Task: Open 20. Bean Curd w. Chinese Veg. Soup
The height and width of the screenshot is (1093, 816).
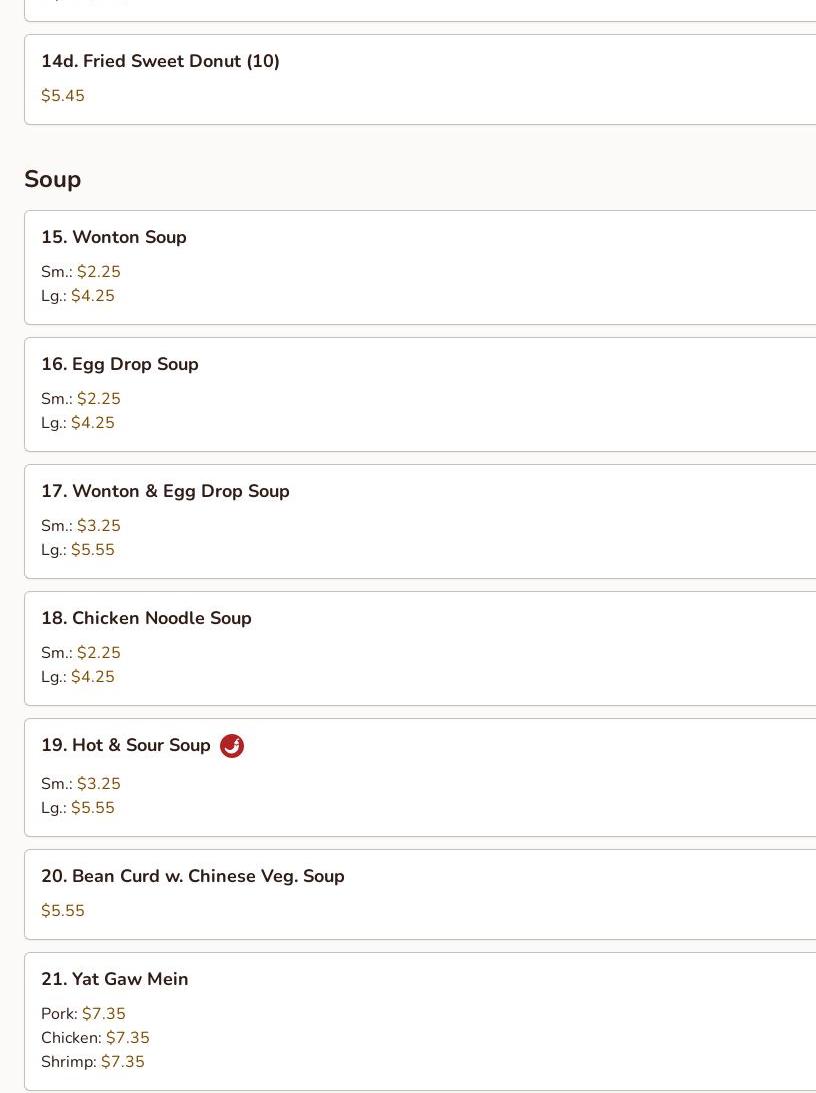Action: click(193, 877)
